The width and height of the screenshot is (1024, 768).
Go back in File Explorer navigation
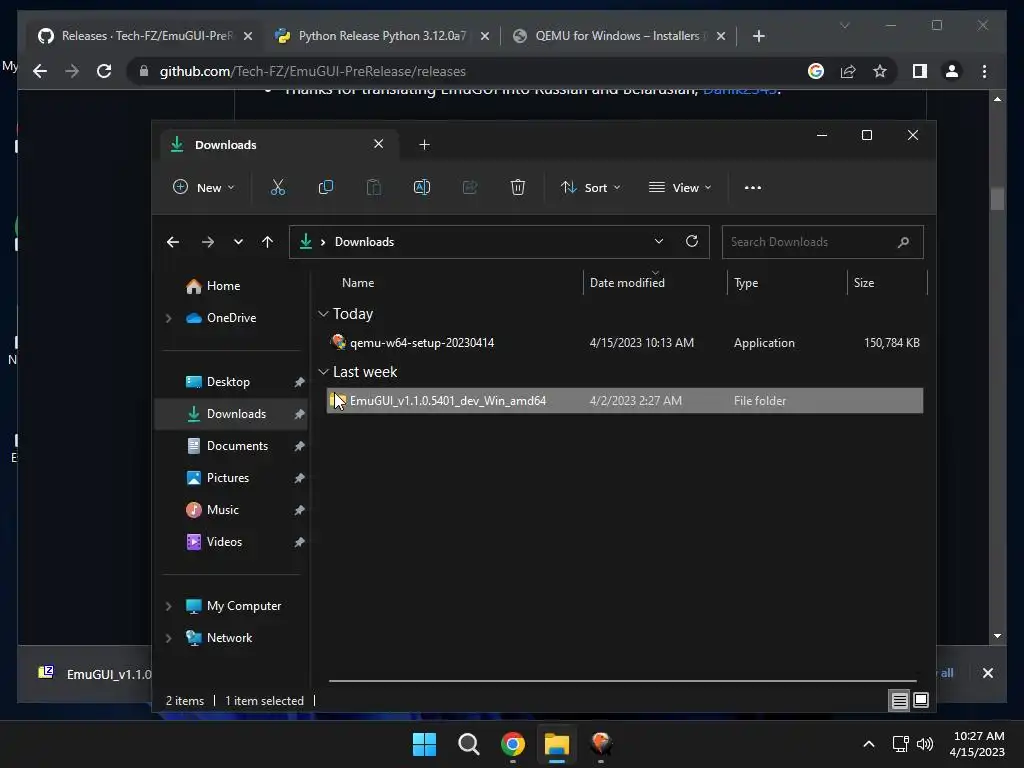click(x=173, y=242)
